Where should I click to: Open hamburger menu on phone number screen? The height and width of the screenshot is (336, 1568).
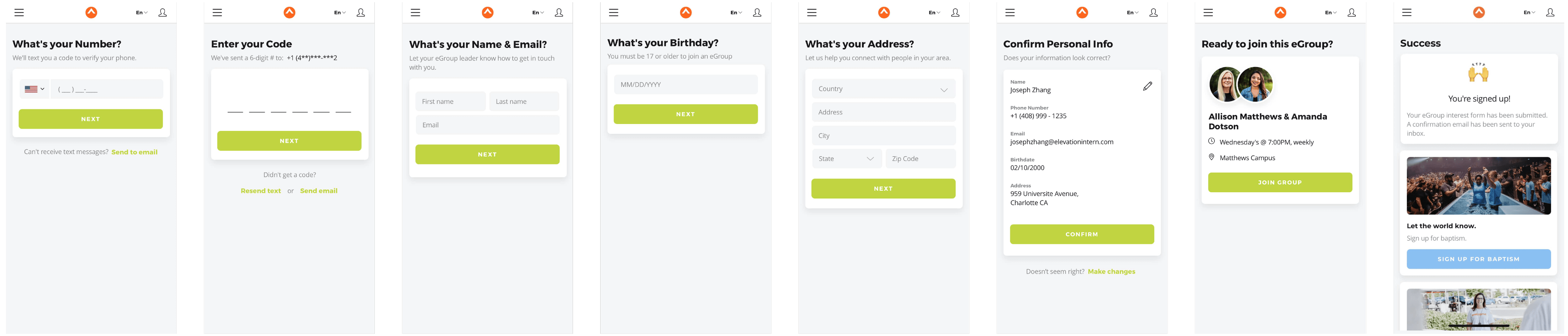(x=19, y=12)
